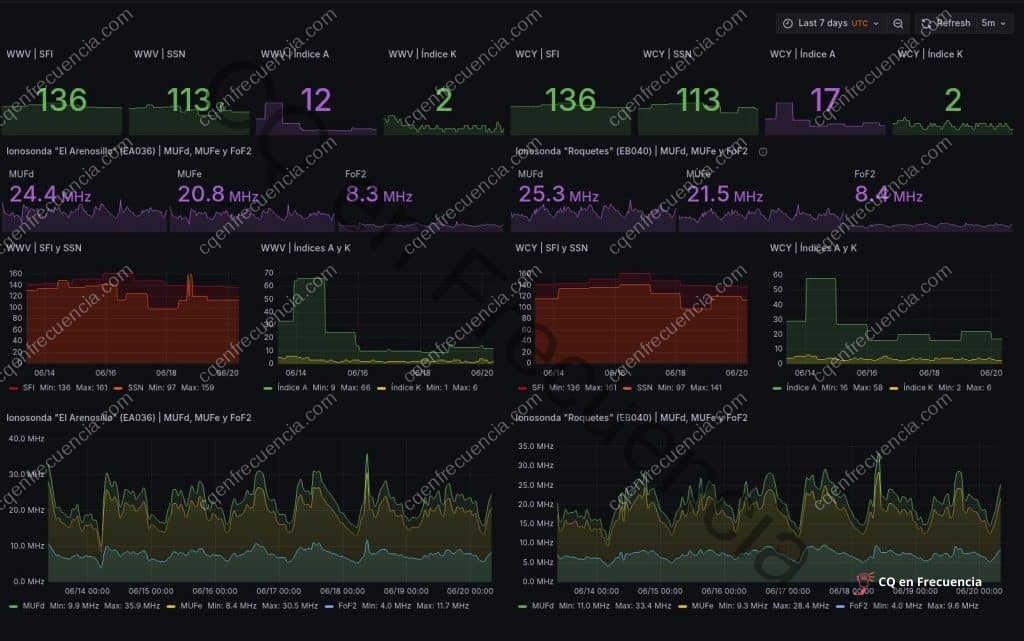Click the WWV SFI value 136

(x=62, y=100)
